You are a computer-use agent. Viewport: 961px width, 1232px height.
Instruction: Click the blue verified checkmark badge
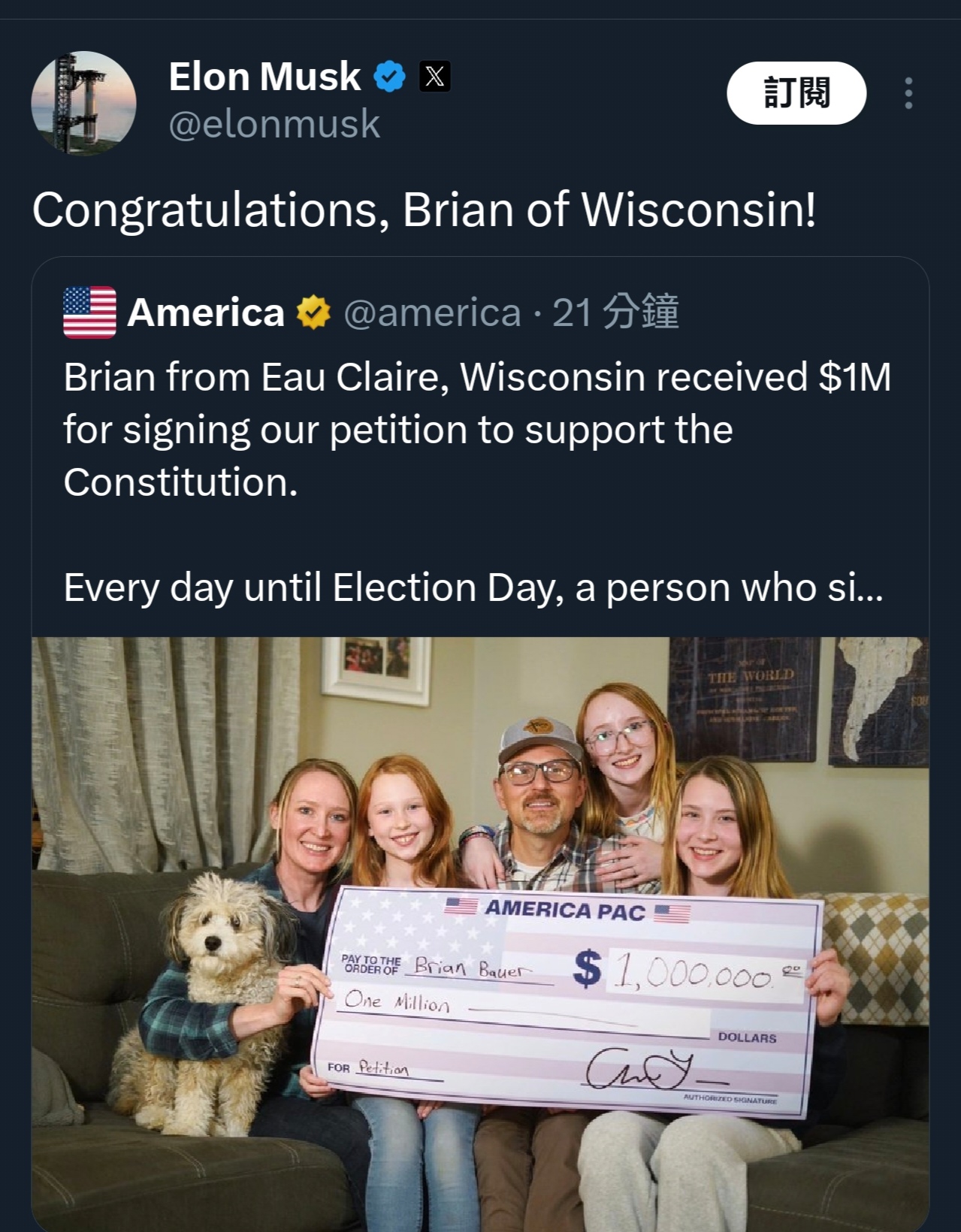point(389,77)
